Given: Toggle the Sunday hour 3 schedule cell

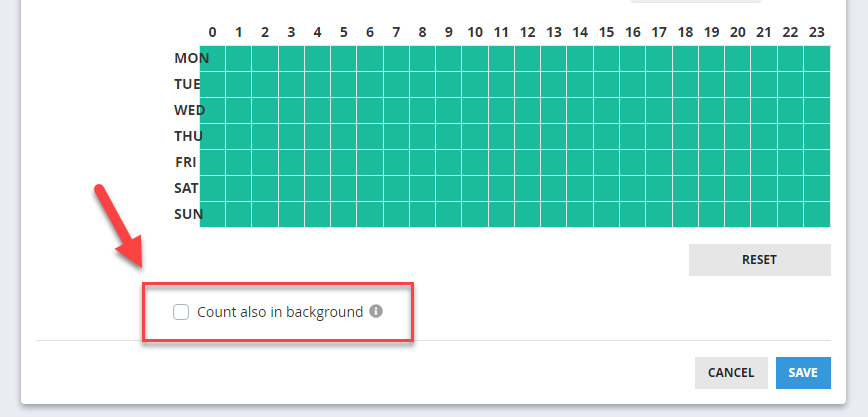Looking at the screenshot, I should [x=291, y=214].
